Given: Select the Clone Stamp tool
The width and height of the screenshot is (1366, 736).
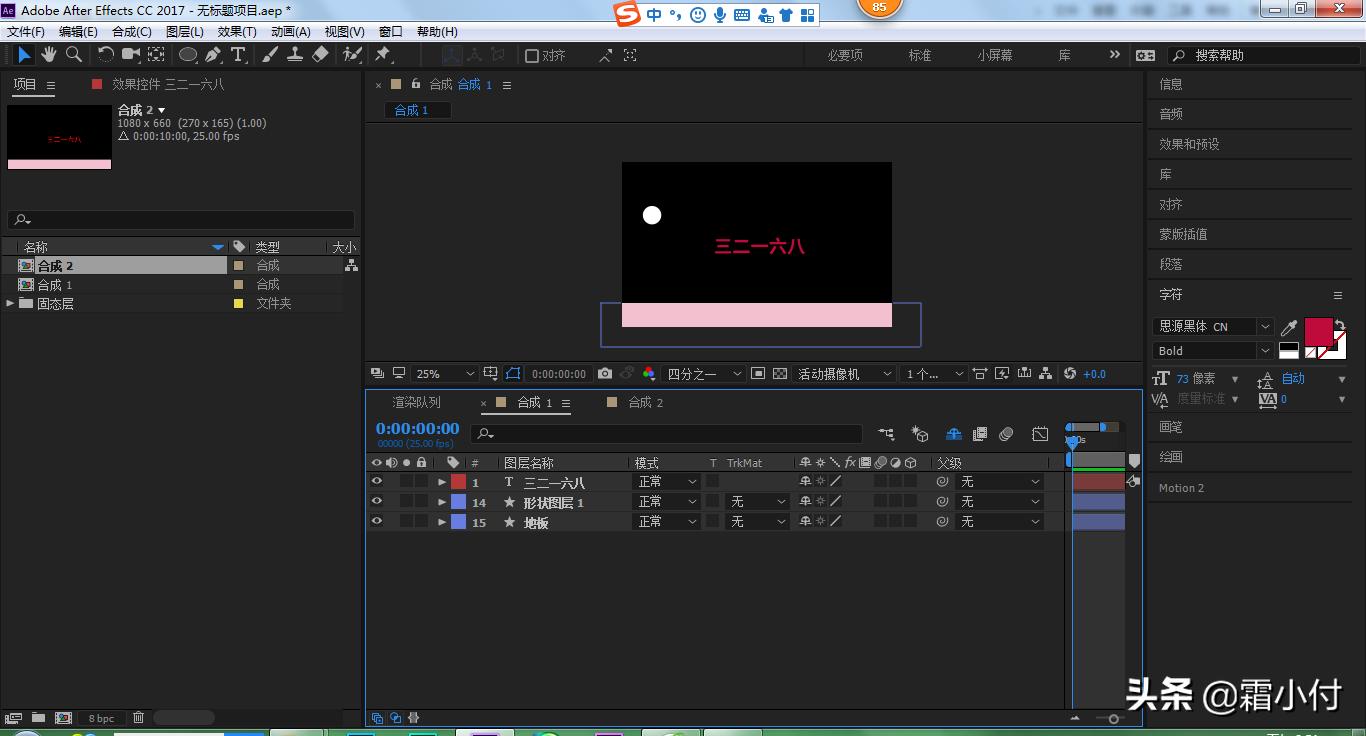Looking at the screenshot, I should click(x=295, y=55).
